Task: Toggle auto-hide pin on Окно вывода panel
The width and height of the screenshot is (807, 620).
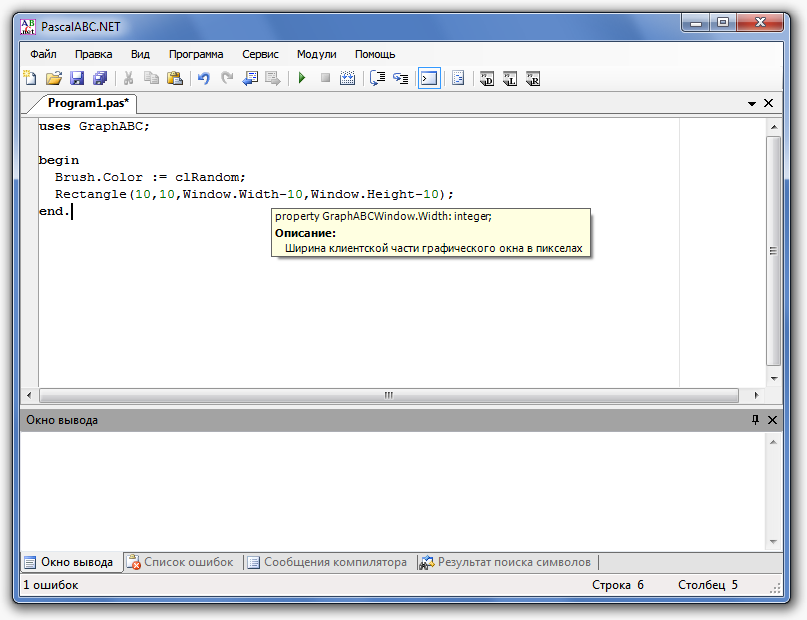Action: click(755, 420)
